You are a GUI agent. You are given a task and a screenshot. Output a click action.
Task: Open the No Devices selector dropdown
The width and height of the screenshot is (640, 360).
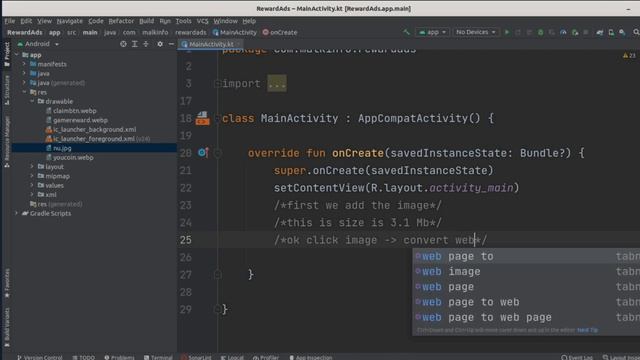click(476, 32)
